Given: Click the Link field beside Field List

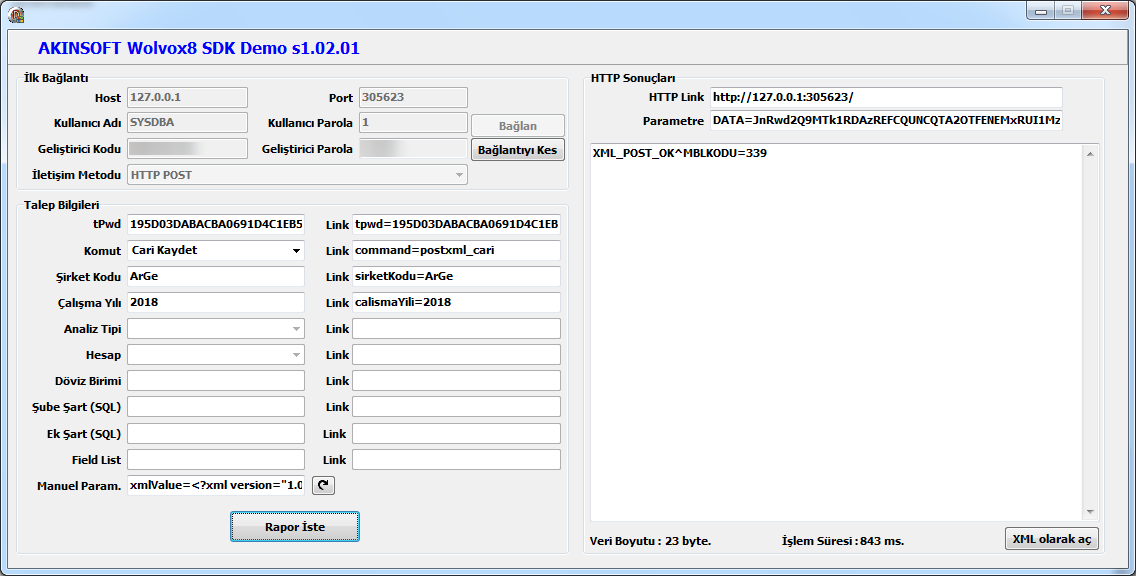Looking at the screenshot, I should 456,459.
